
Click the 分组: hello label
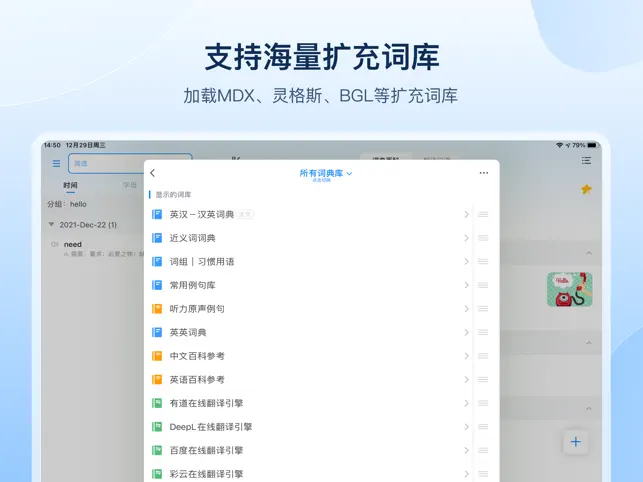click(x=67, y=204)
